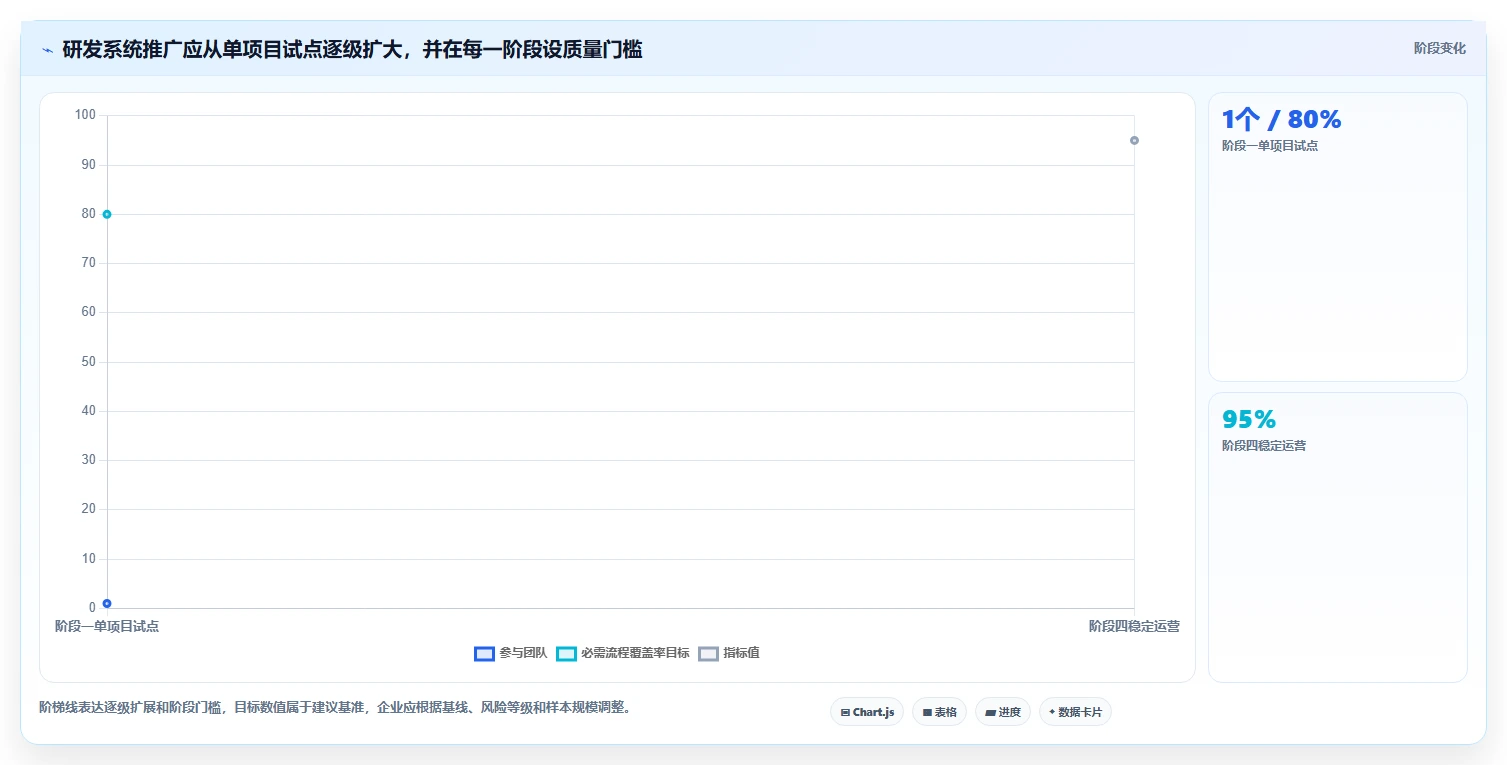Select the Chart.js chip

867,712
